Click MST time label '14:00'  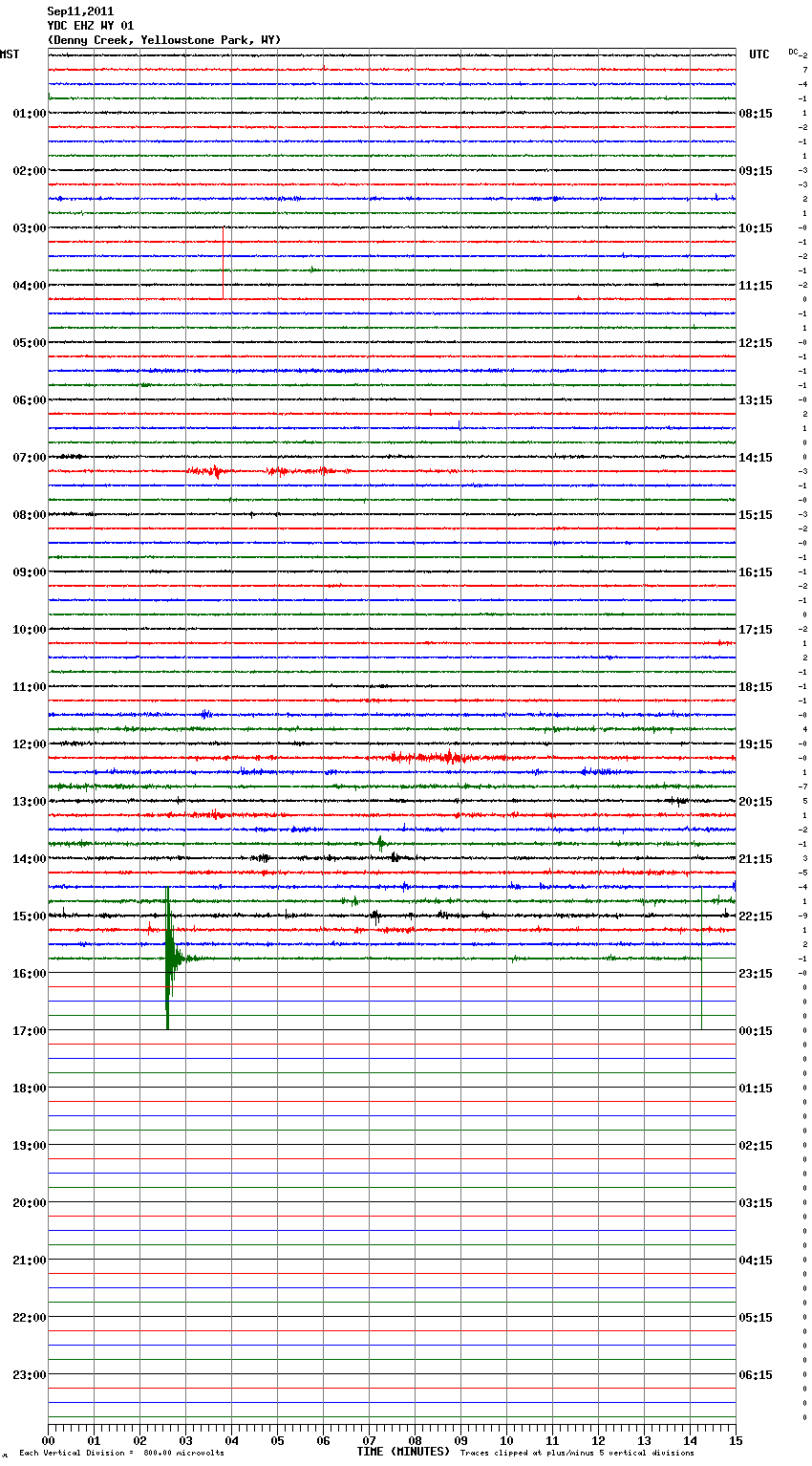pos(29,859)
